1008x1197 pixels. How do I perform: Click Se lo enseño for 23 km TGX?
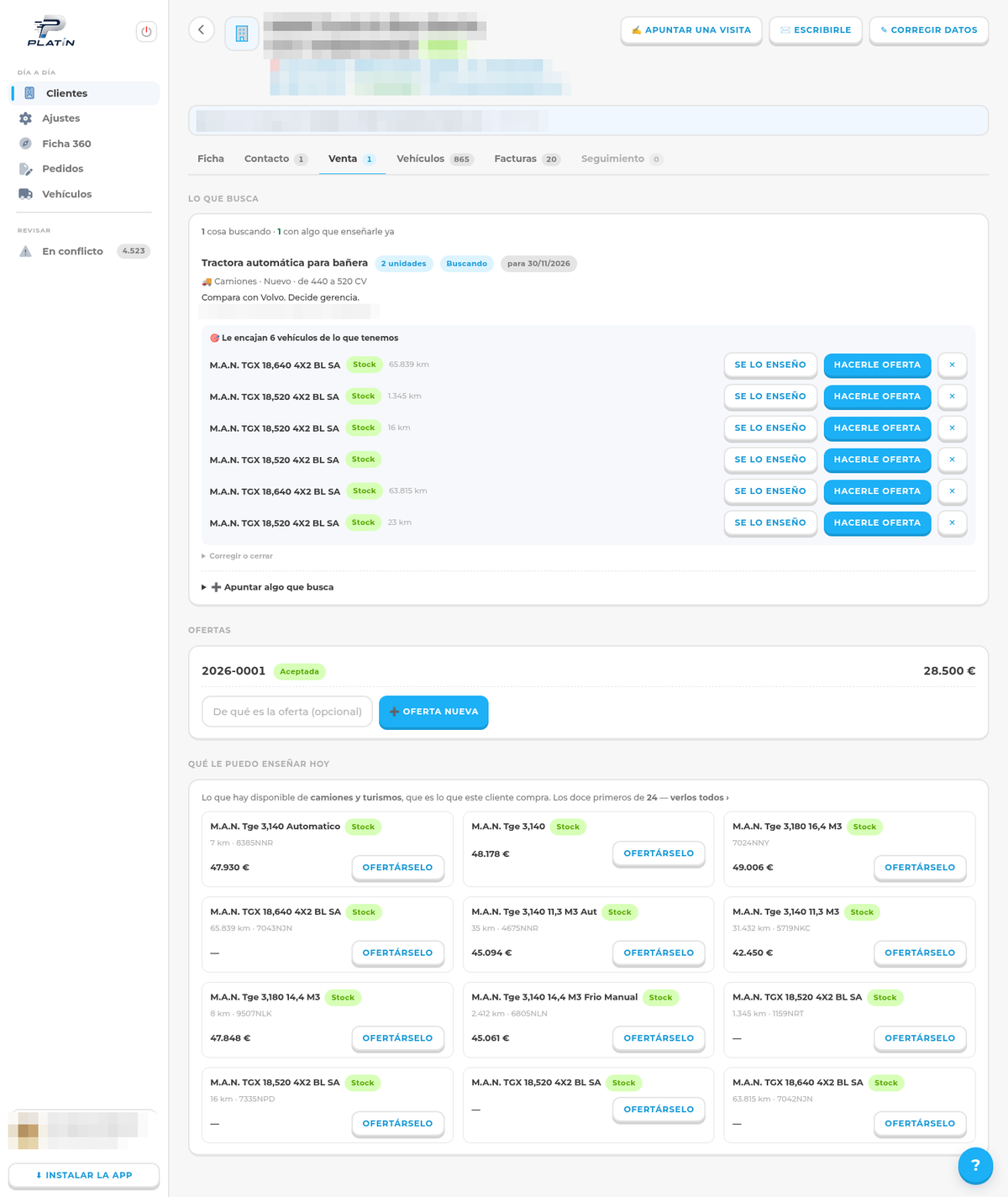pyautogui.click(x=770, y=522)
